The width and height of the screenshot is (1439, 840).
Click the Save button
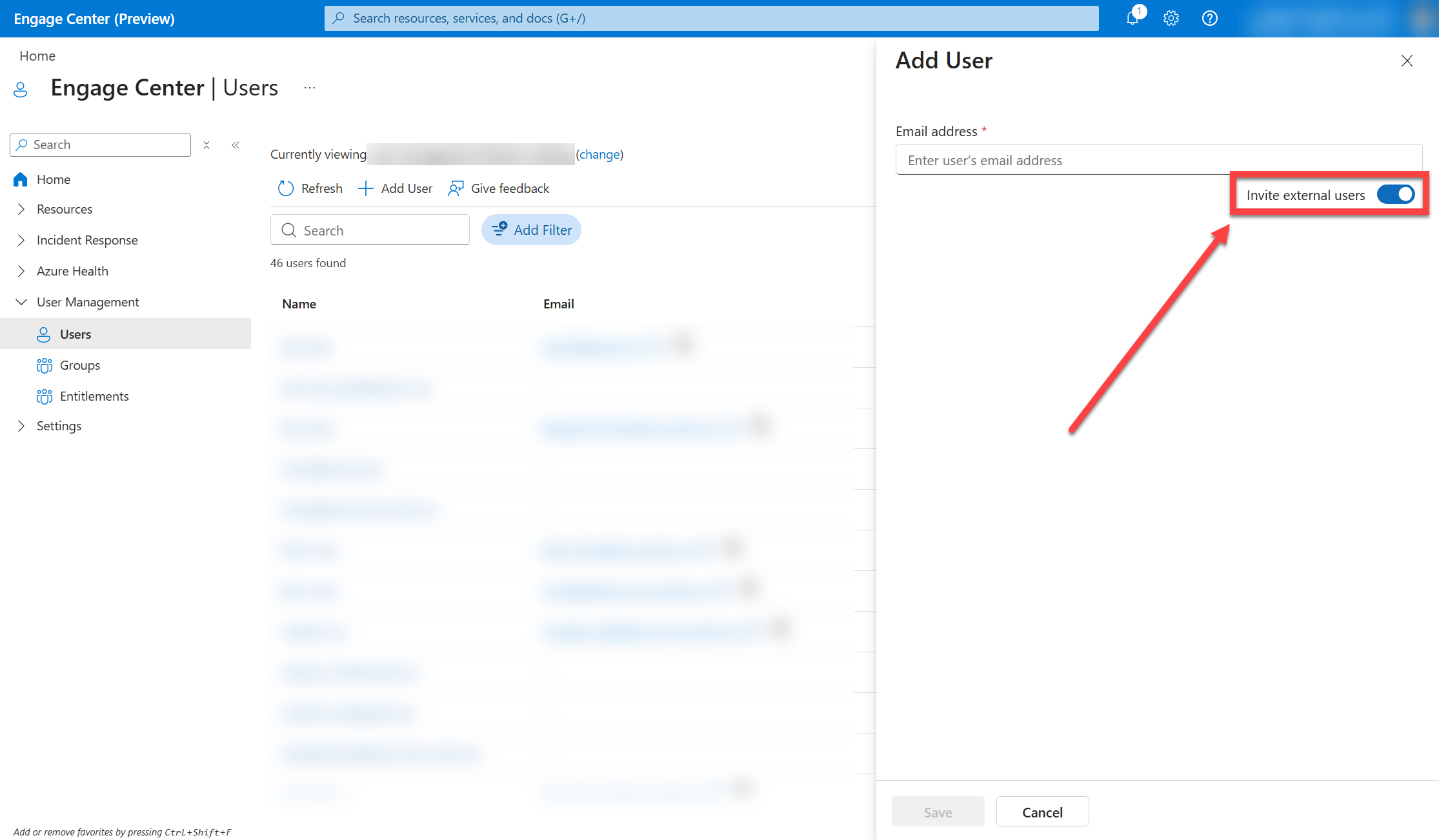click(938, 812)
